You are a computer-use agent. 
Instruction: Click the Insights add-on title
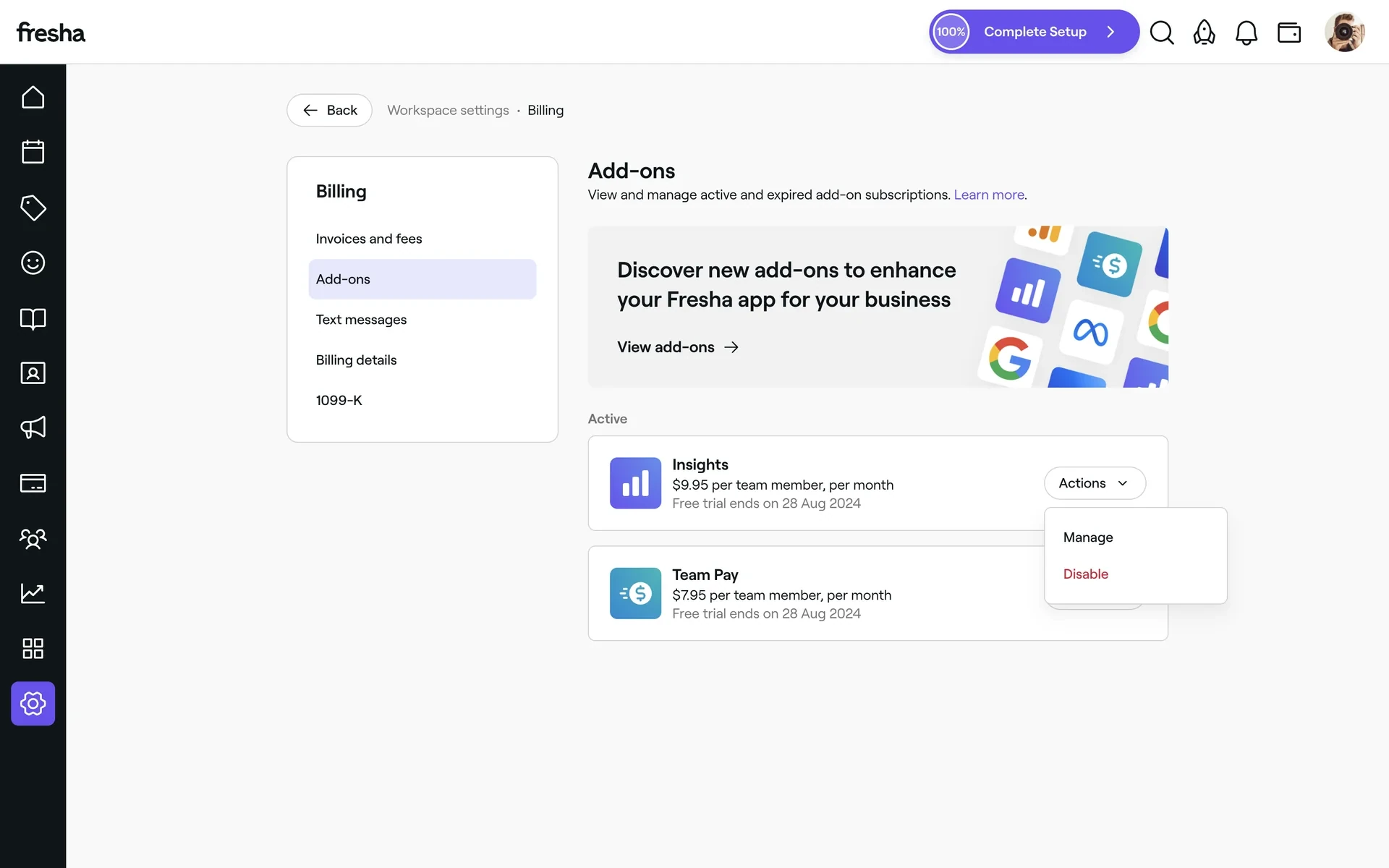point(700,464)
